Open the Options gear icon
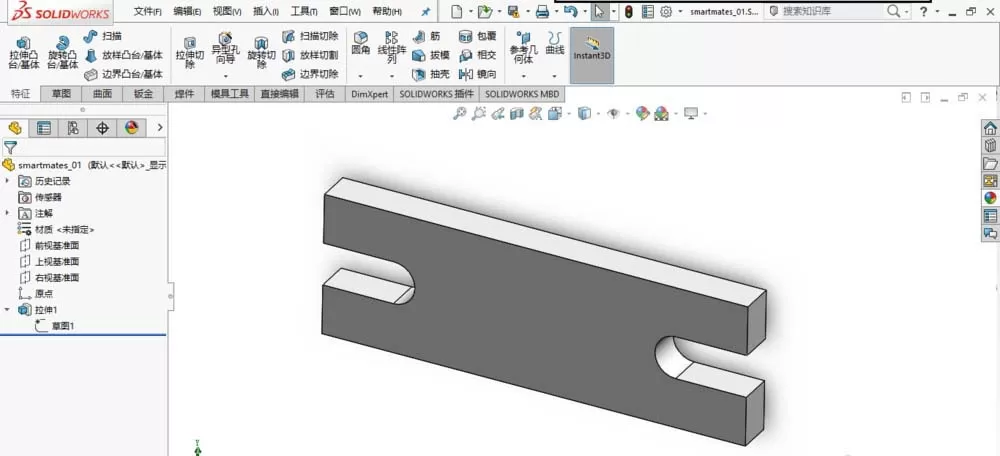The image size is (1000, 456). 666,11
